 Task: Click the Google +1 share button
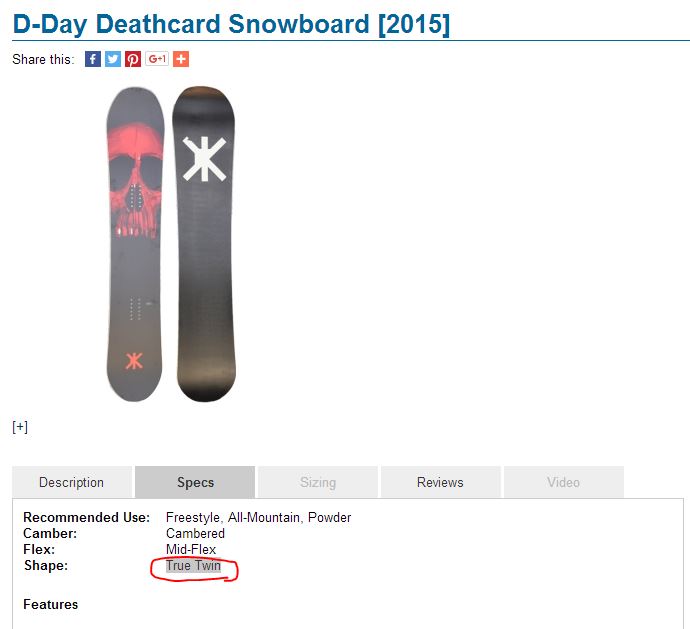click(x=157, y=59)
